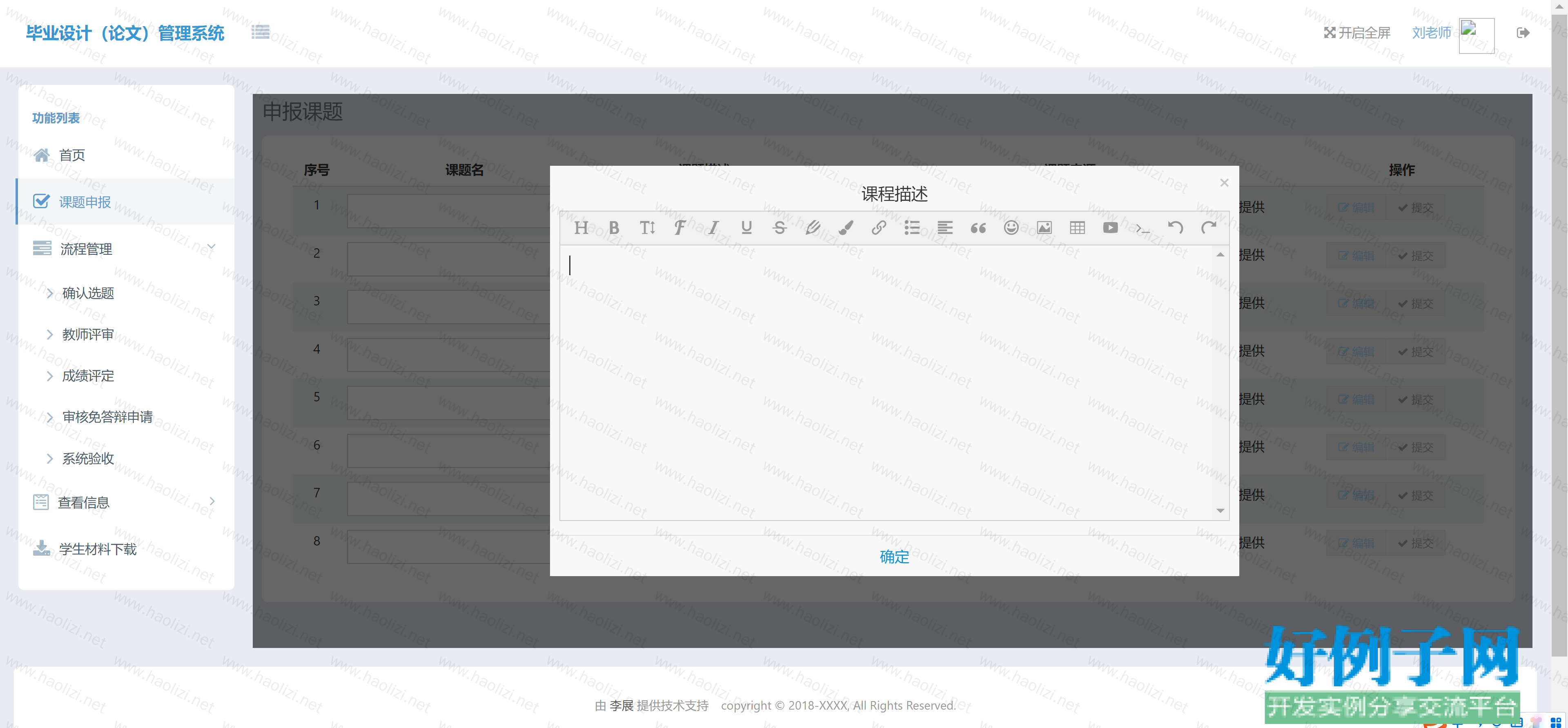Viewport: 1568px width, 728px height.
Task: Apply underline formatting in editor
Action: point(746,228)
